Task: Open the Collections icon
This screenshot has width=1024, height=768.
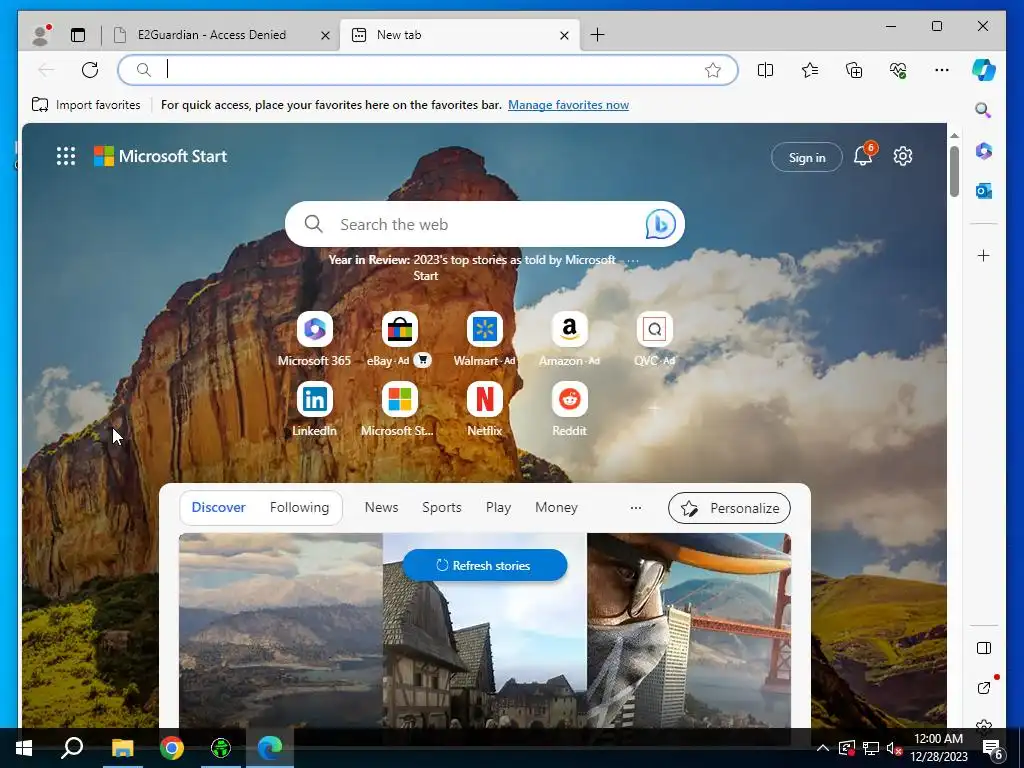Action: [854, 70]
